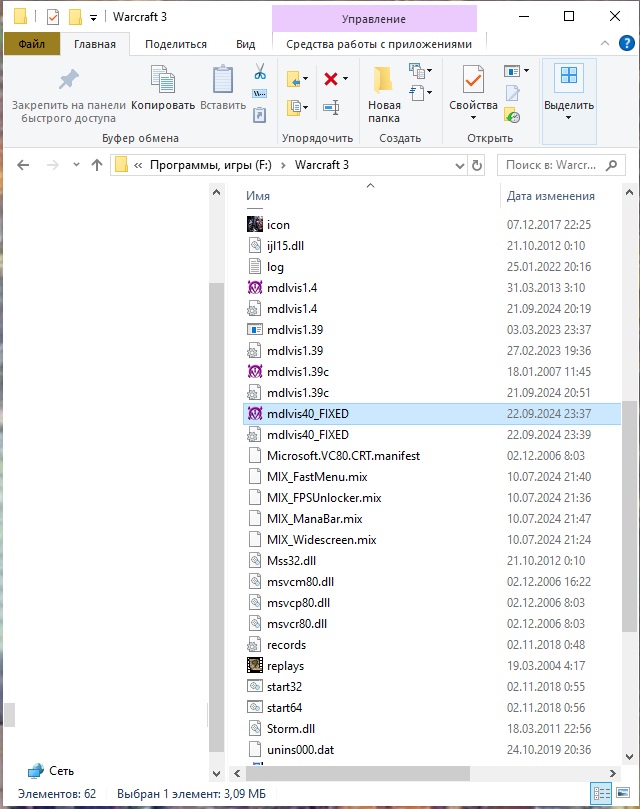Viewport: 640px width, 809px height.
Task: Click the Rename icon in ribbon
Action: (331, 107)
